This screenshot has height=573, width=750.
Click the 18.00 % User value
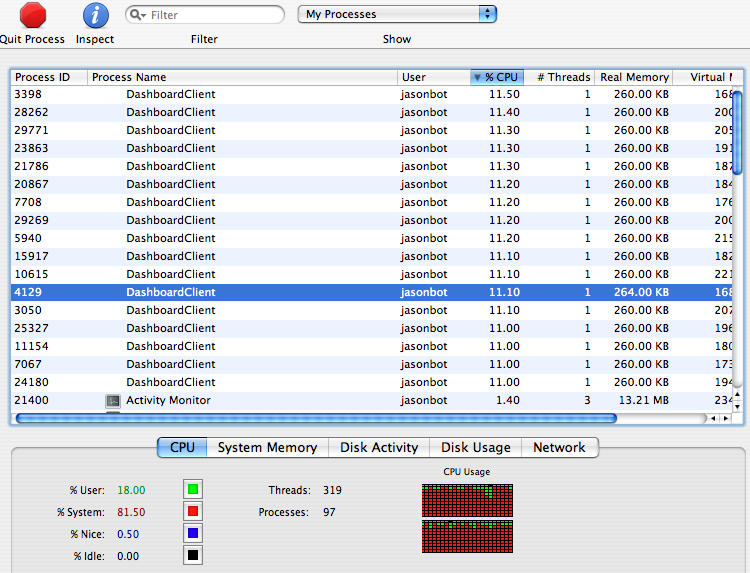coord(131,490)
